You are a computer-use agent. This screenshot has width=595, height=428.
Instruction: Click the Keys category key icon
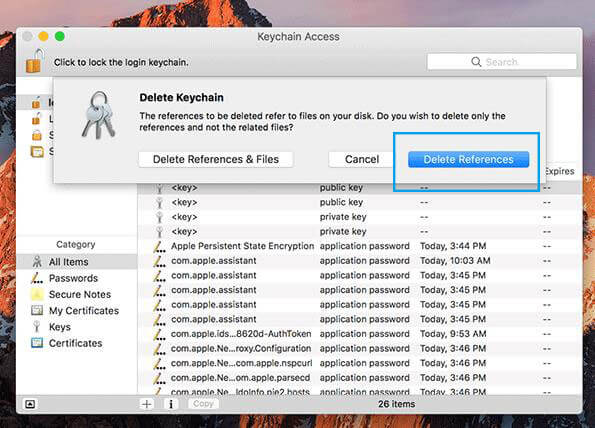click(37, 327)
